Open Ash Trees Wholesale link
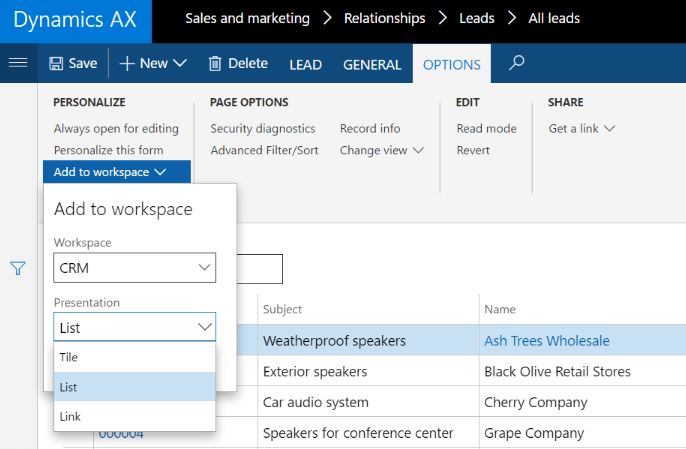Viewport: 686px width, 449px height. 546,341
